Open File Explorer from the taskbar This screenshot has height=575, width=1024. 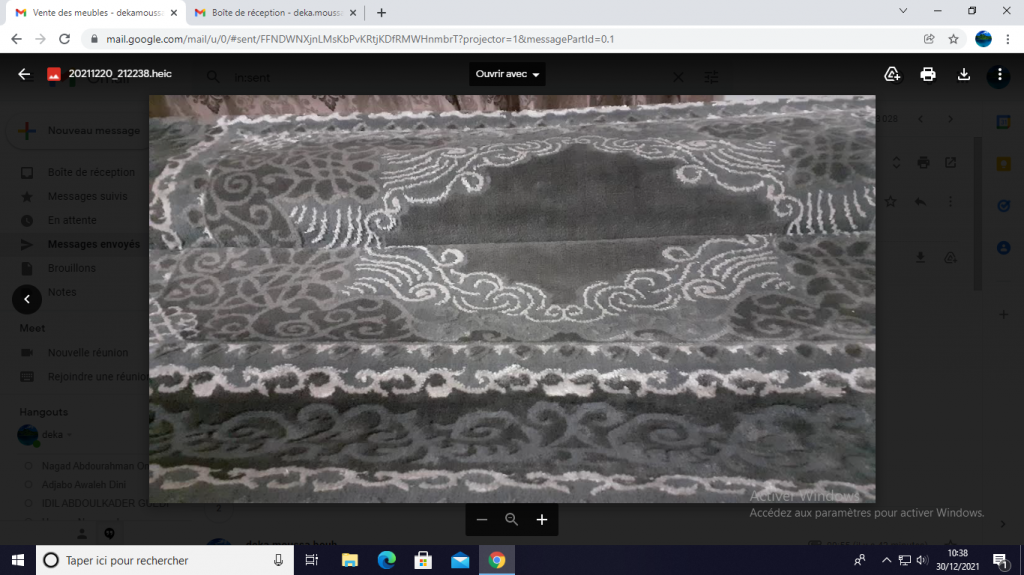tap(349, 560)
